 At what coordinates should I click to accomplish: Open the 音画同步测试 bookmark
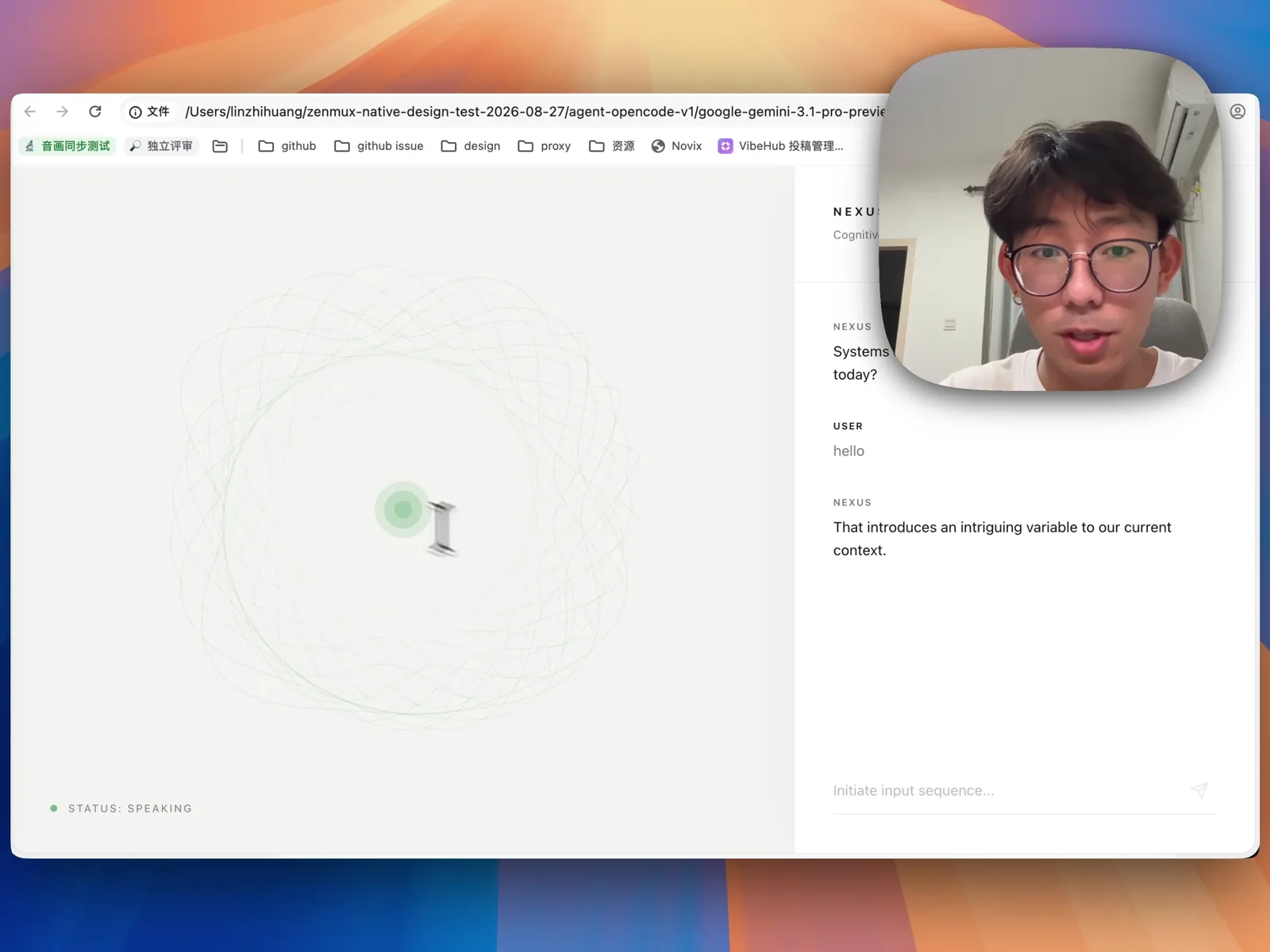coord(67,146)
